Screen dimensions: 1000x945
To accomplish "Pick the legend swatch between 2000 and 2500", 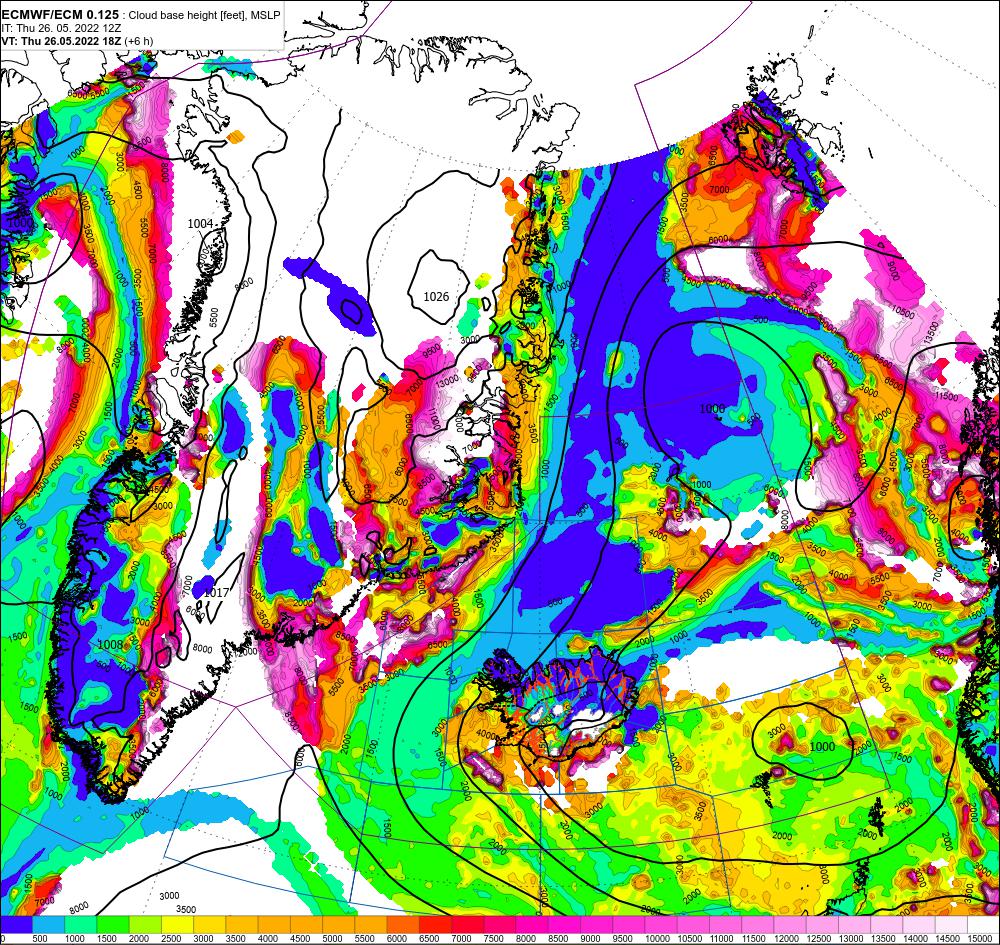I will click(145, 926).
